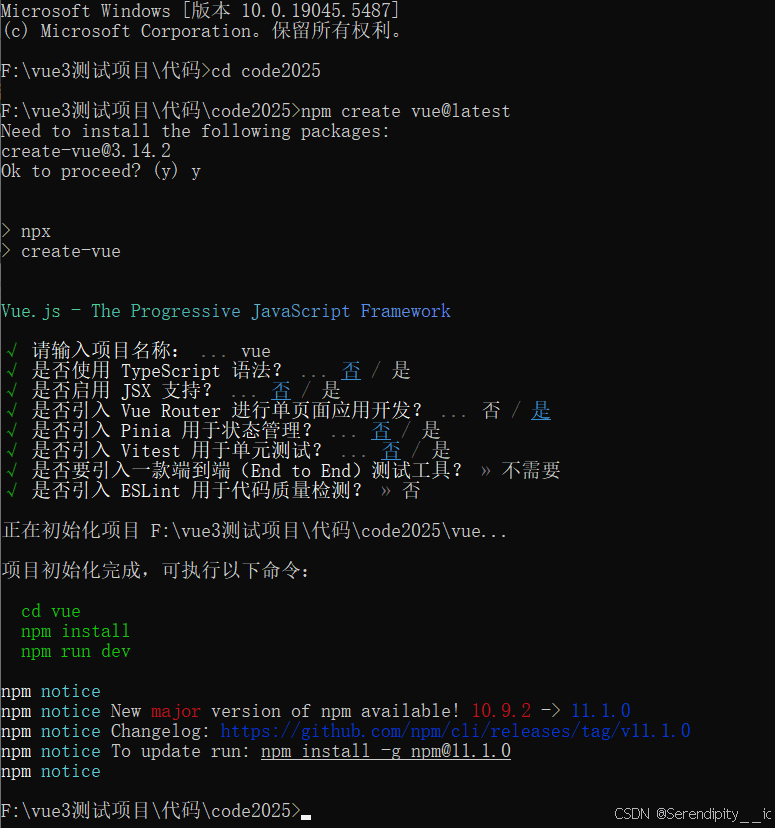Click the 'cd code2025' command text
The width and height of the screenshot is (775, 828).
pos(266,71)
